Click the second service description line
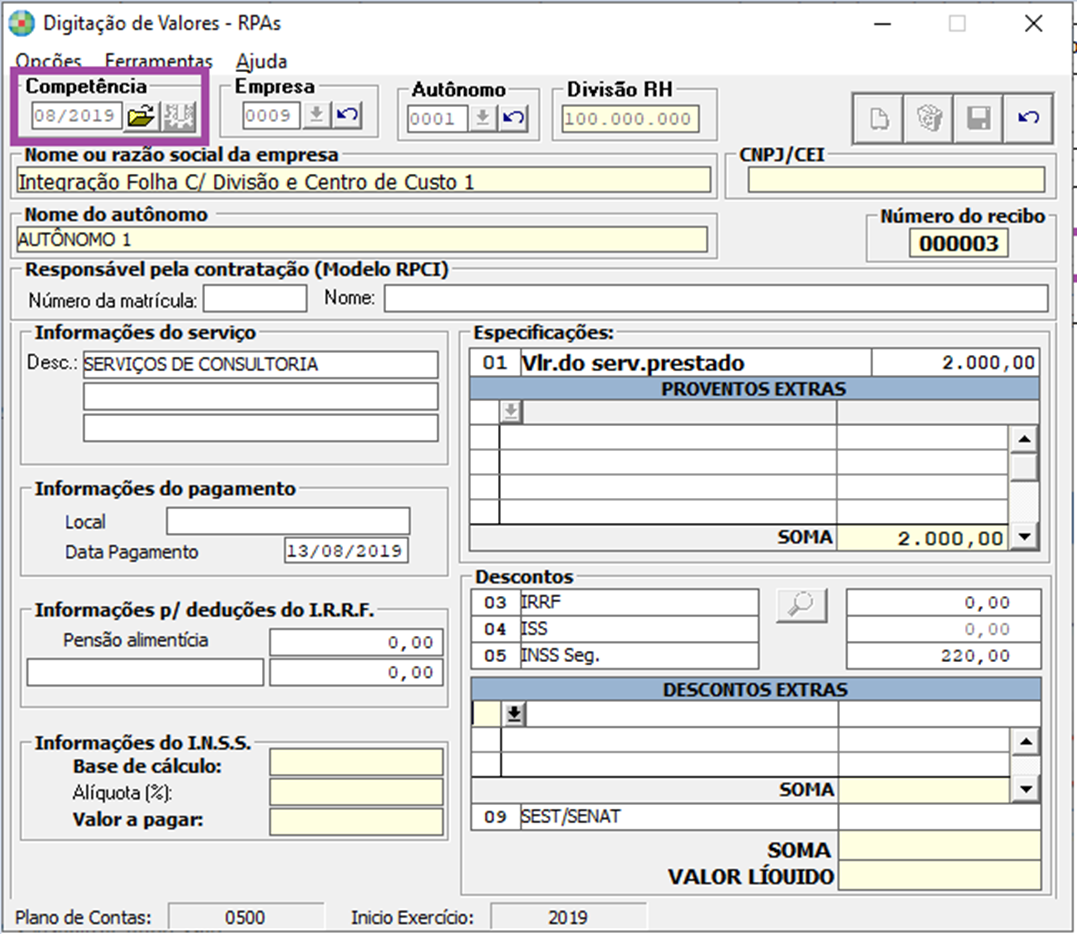 click(260, 396)
